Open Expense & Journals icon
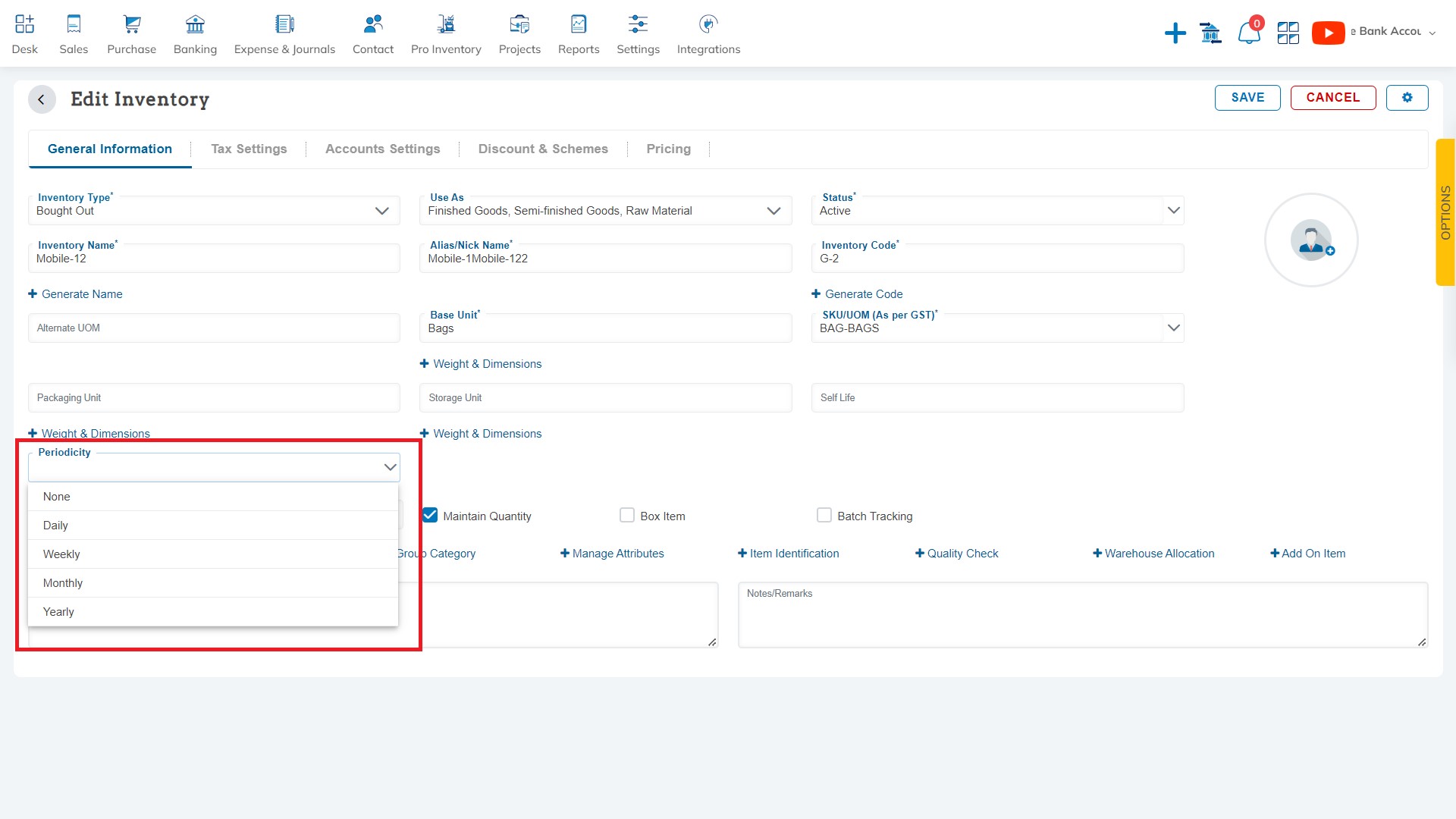The height and width of the screenshot is (819, 1456). click(284, 24)
